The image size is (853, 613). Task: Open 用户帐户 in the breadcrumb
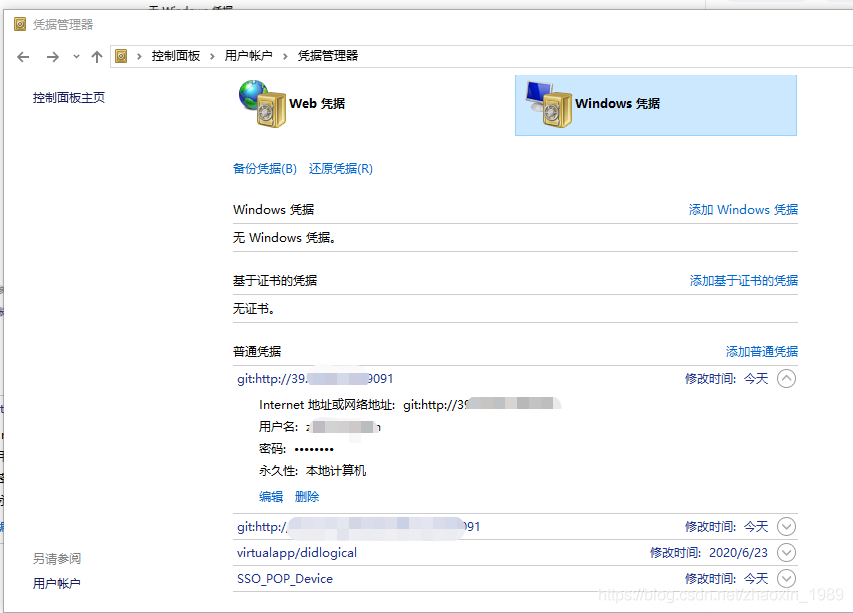249,55
